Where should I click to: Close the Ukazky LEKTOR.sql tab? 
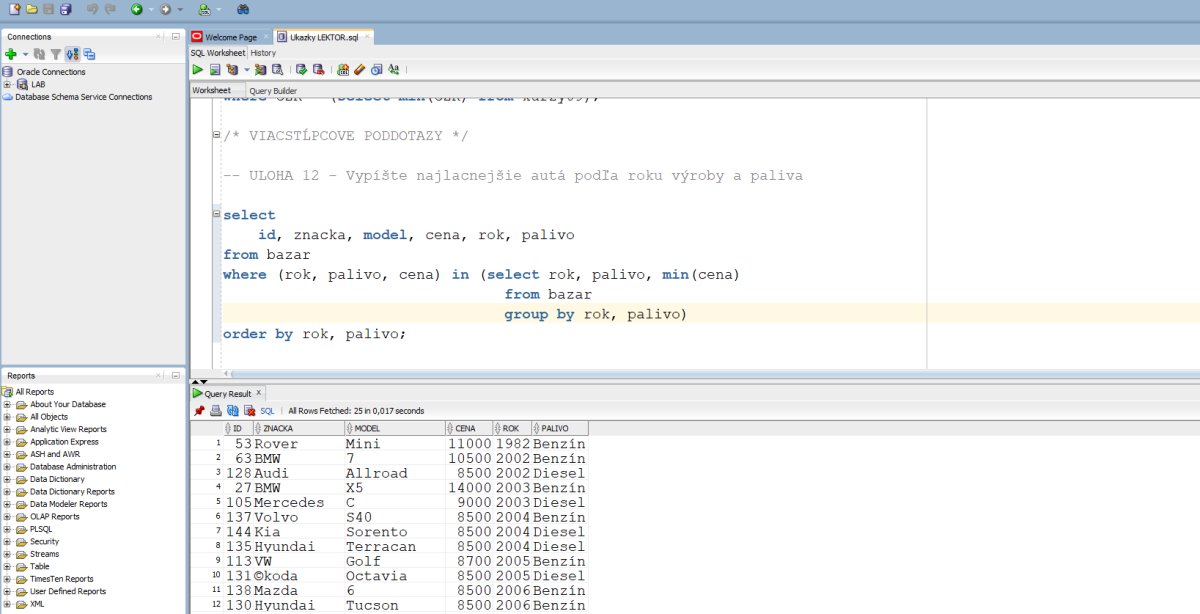click(367, 37)
